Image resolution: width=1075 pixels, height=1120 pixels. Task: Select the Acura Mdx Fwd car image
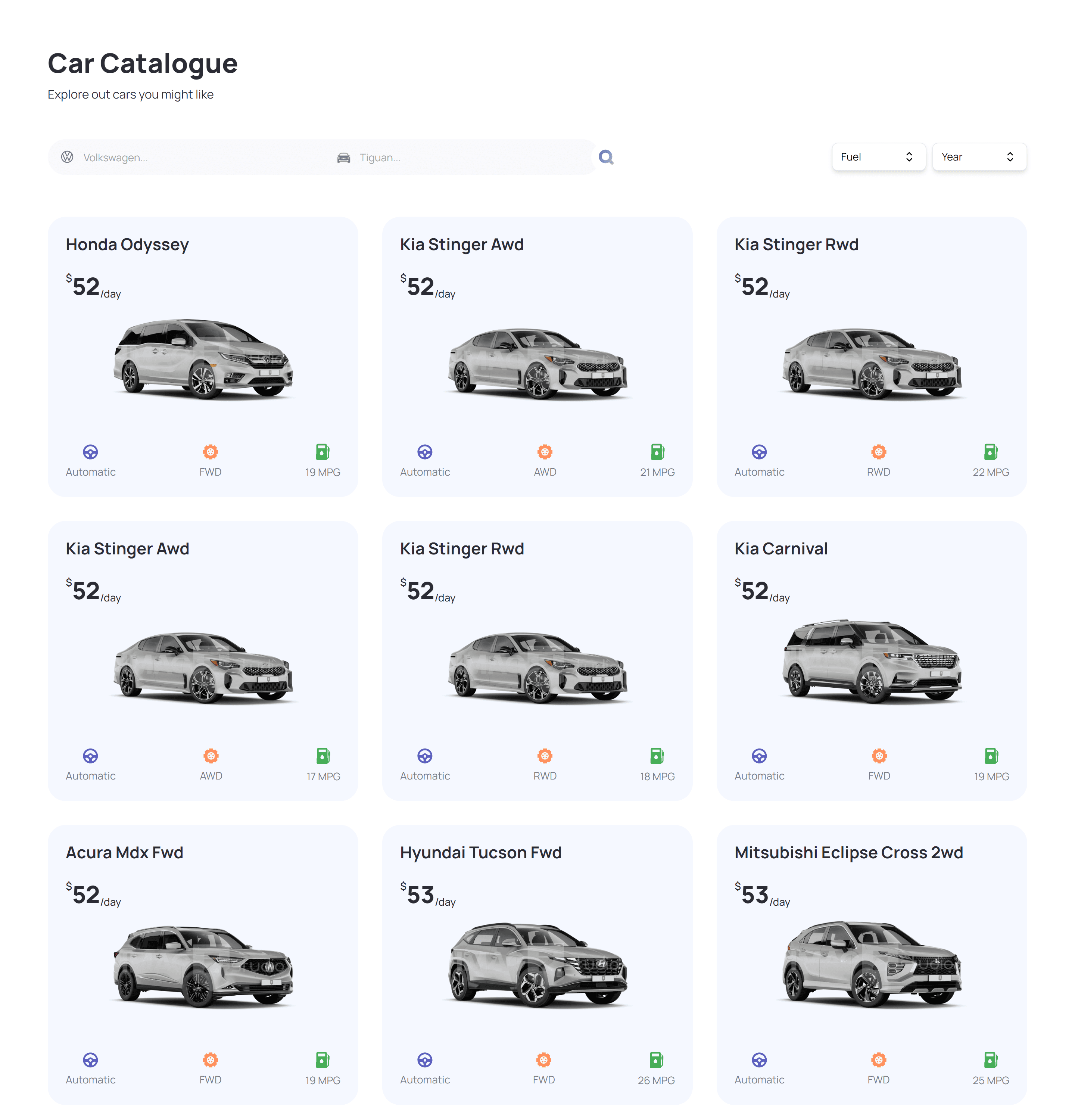(x=203, y=966)
